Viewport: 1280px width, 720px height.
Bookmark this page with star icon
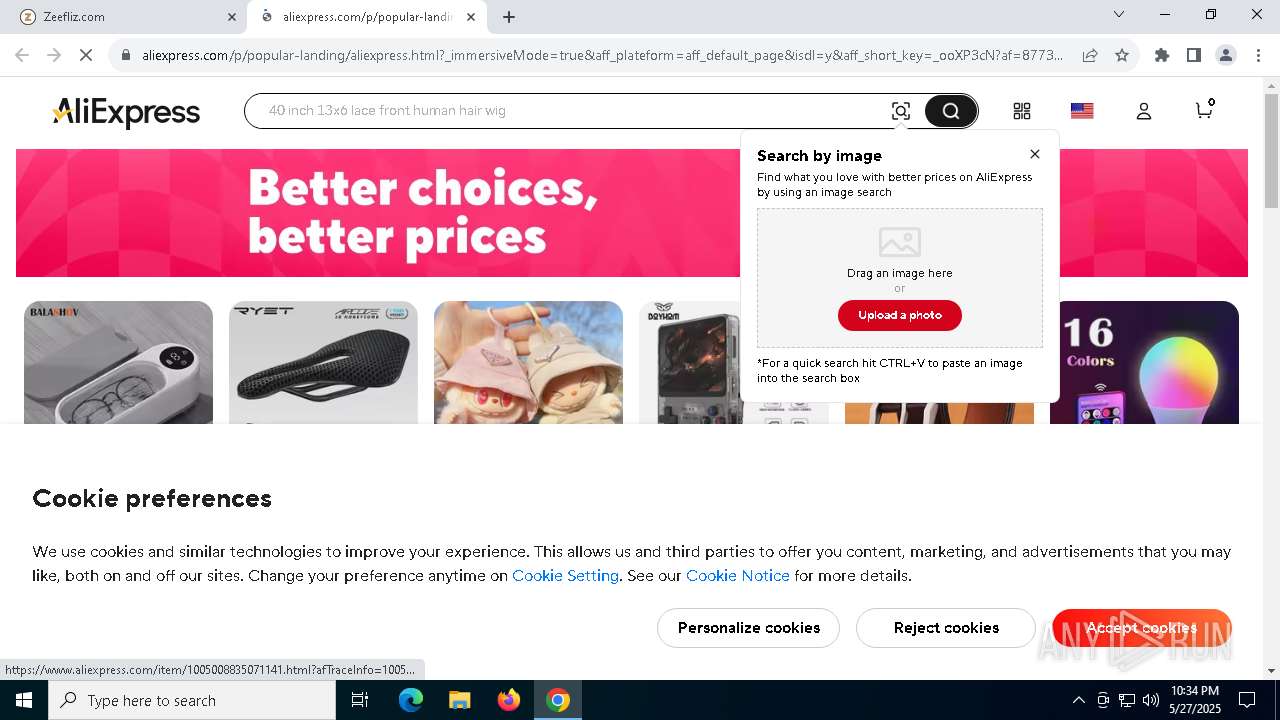[x=1122, y=55]
